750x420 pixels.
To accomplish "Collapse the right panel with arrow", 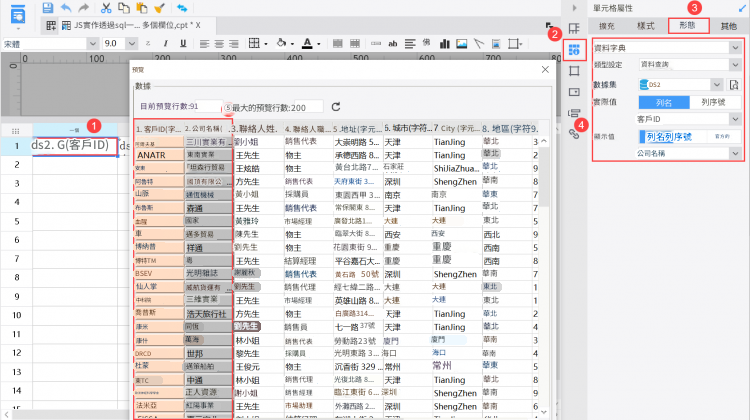I will pos(574,8).
